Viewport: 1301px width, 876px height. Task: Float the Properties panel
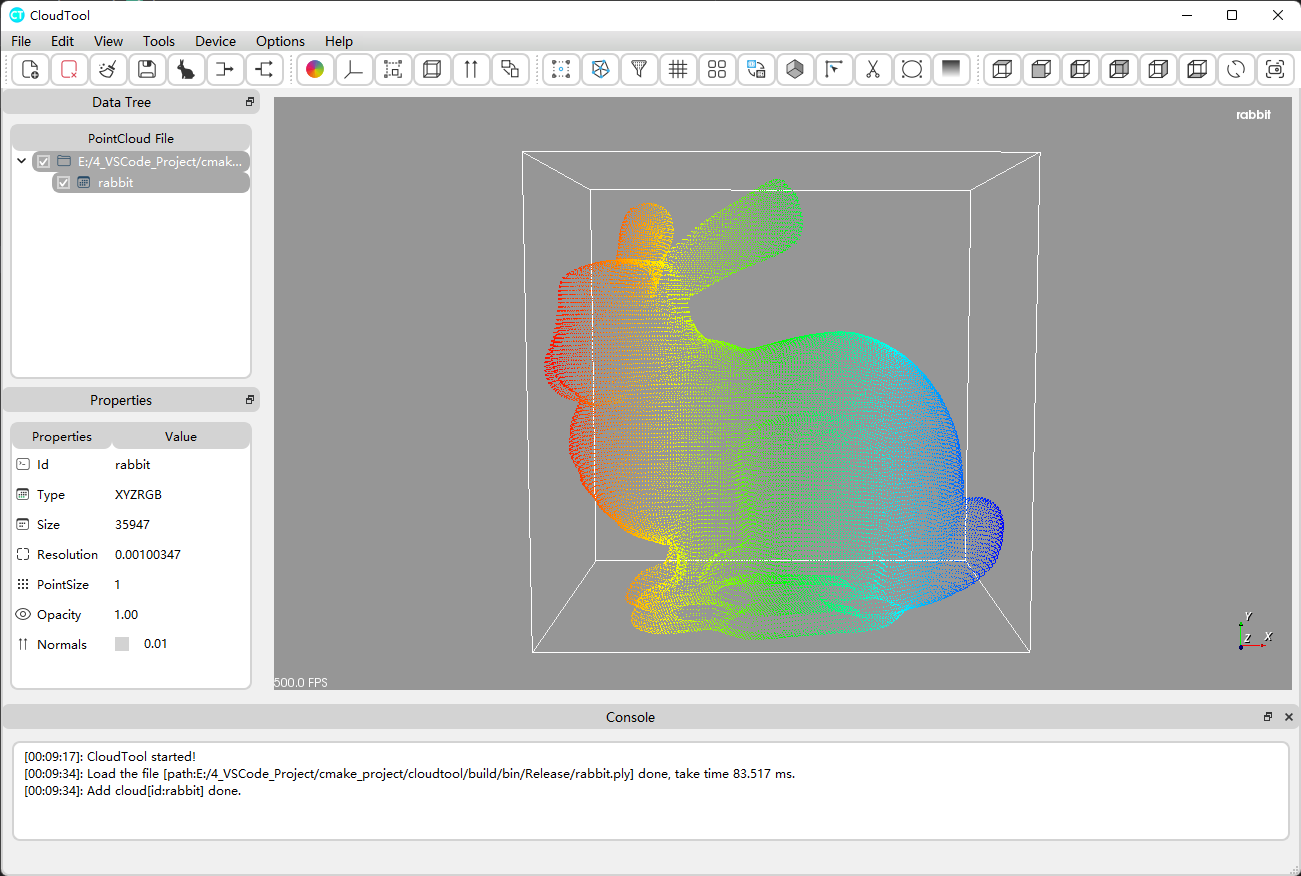pos(250,400)
